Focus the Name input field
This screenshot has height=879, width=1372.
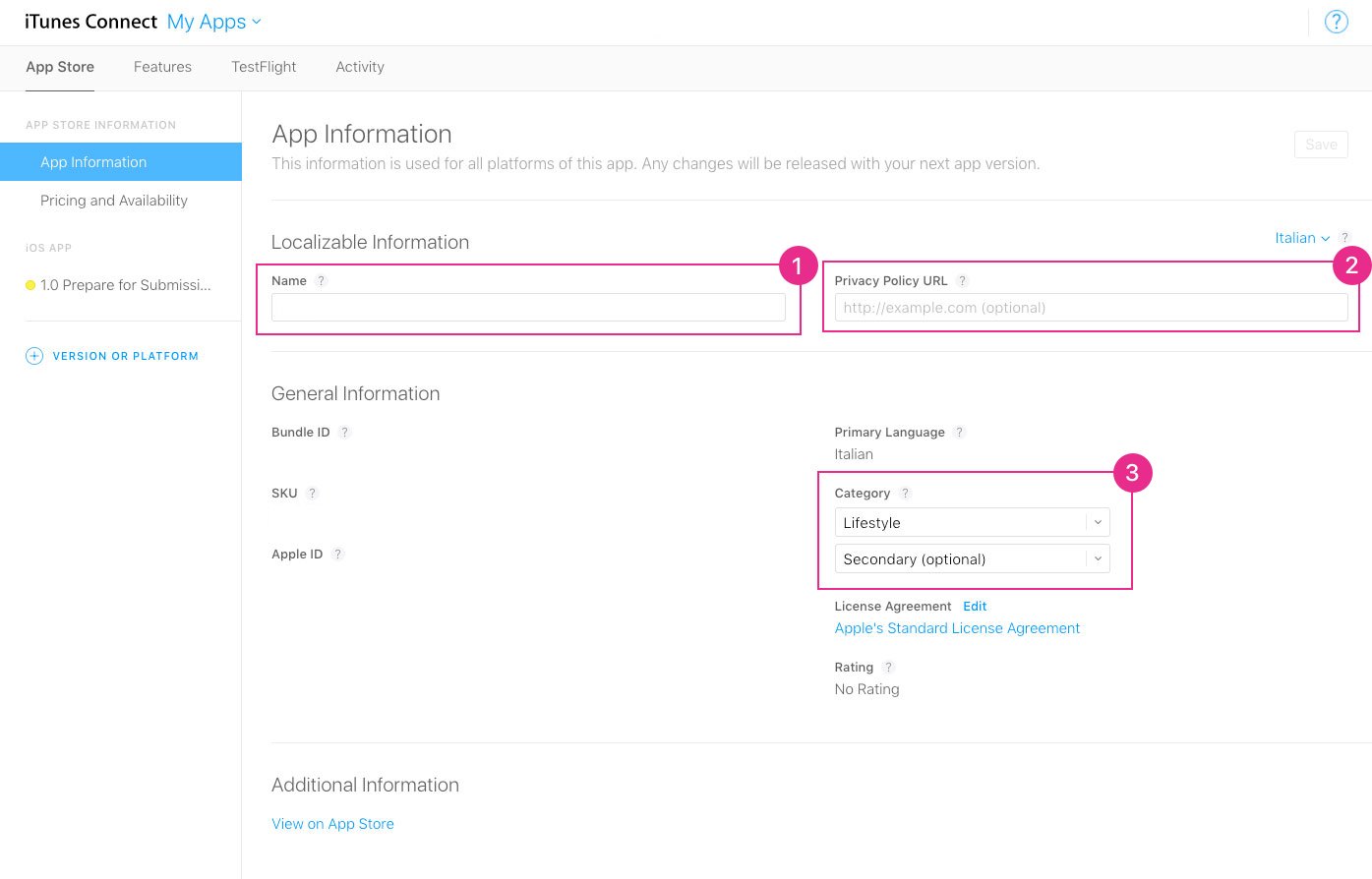[x=528, y=308]
